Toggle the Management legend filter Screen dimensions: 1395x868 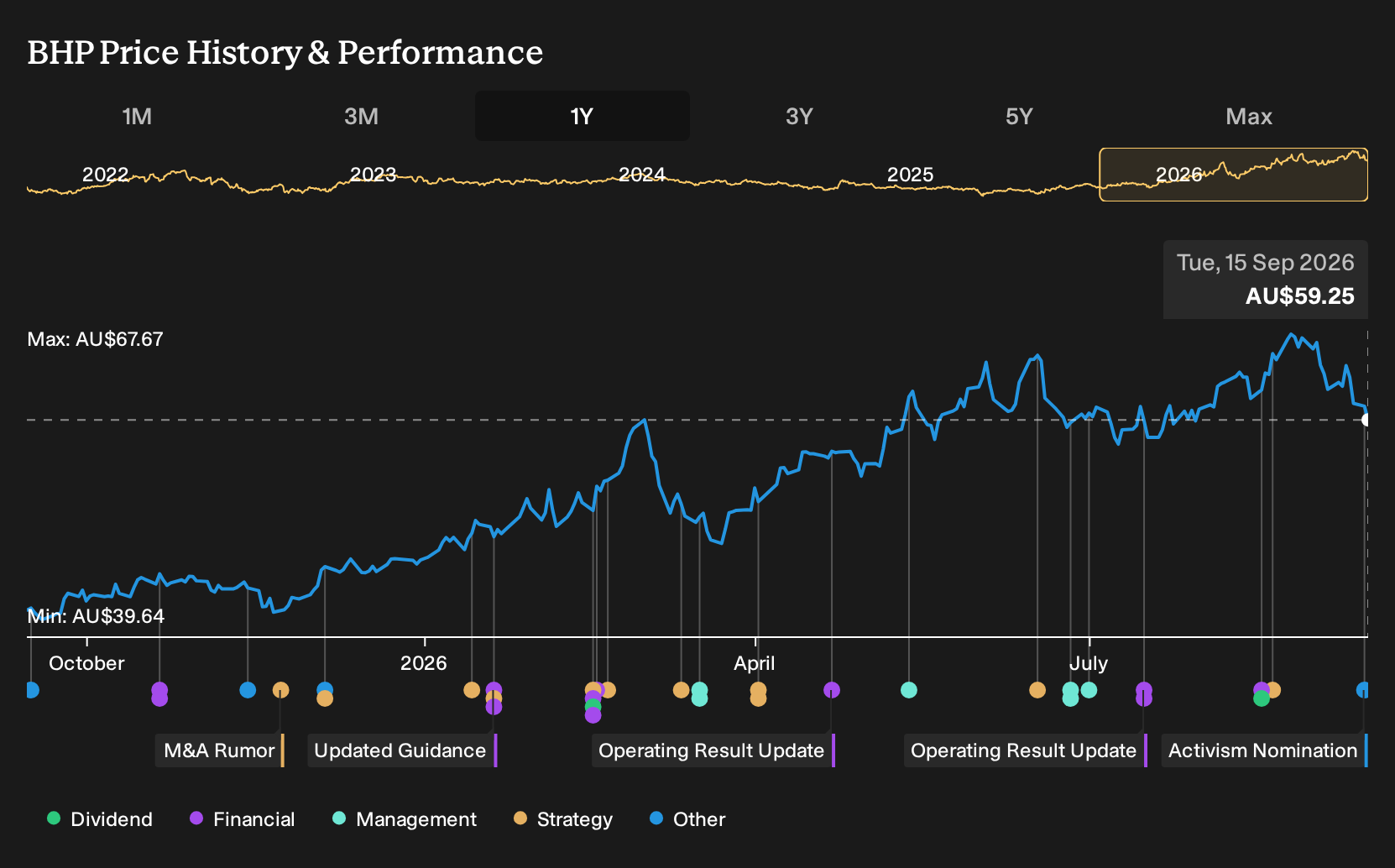405,819
